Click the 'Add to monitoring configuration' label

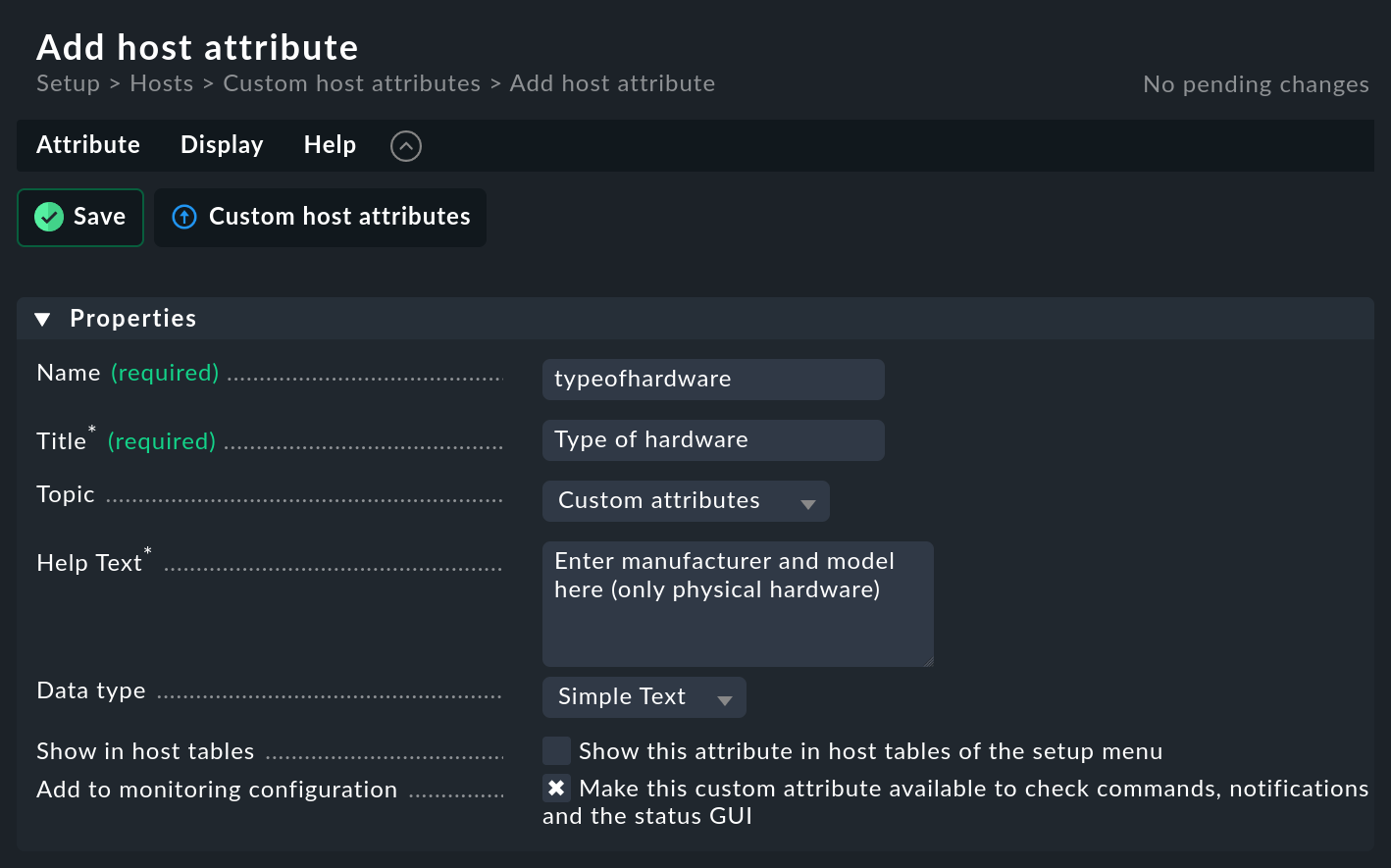pos(217,790)
